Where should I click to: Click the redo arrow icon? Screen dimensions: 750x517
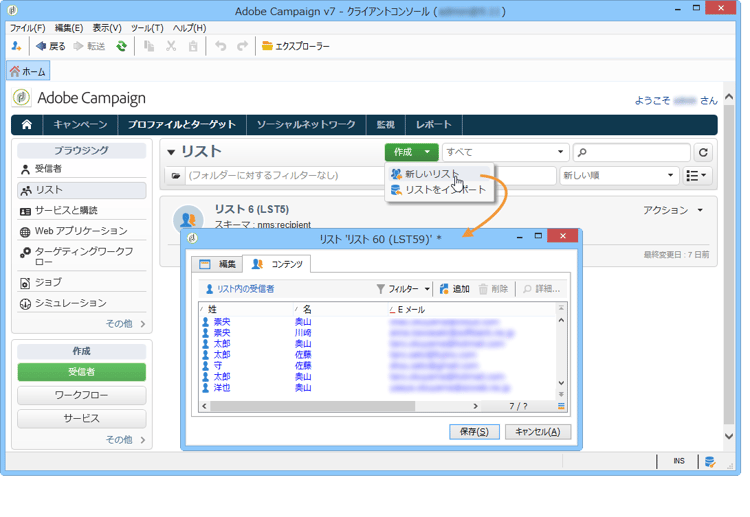click(243, 46)
